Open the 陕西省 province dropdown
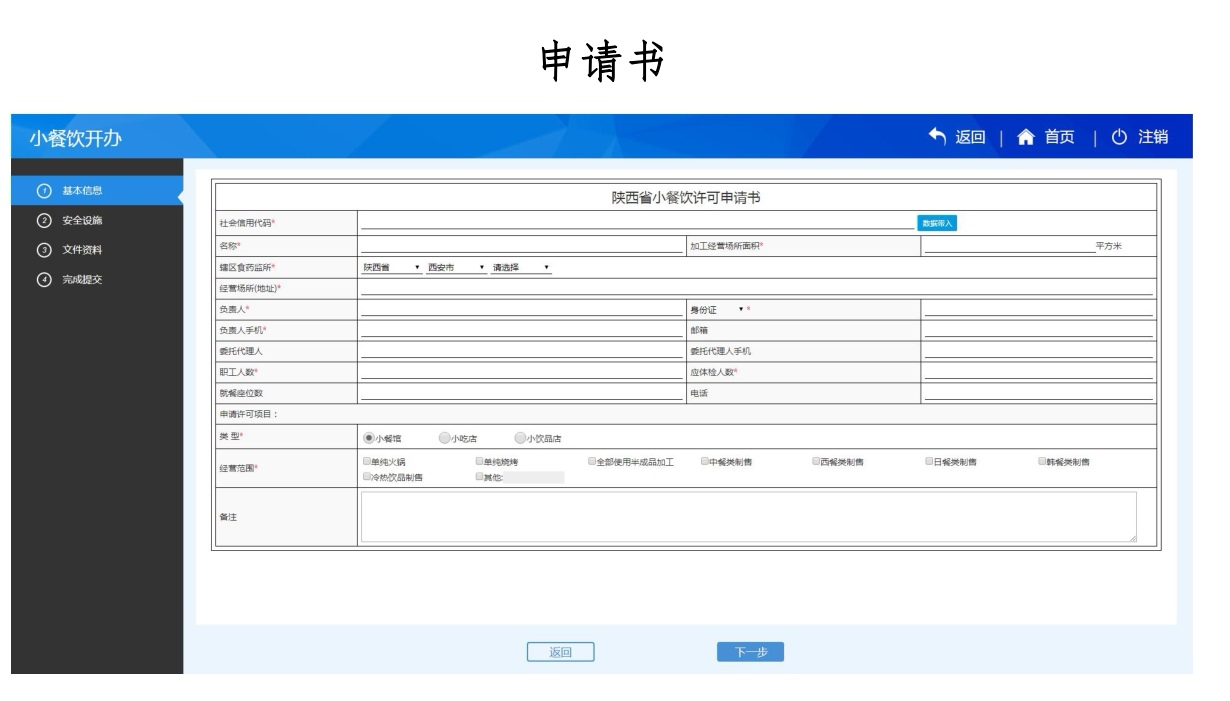 [391, 267]
